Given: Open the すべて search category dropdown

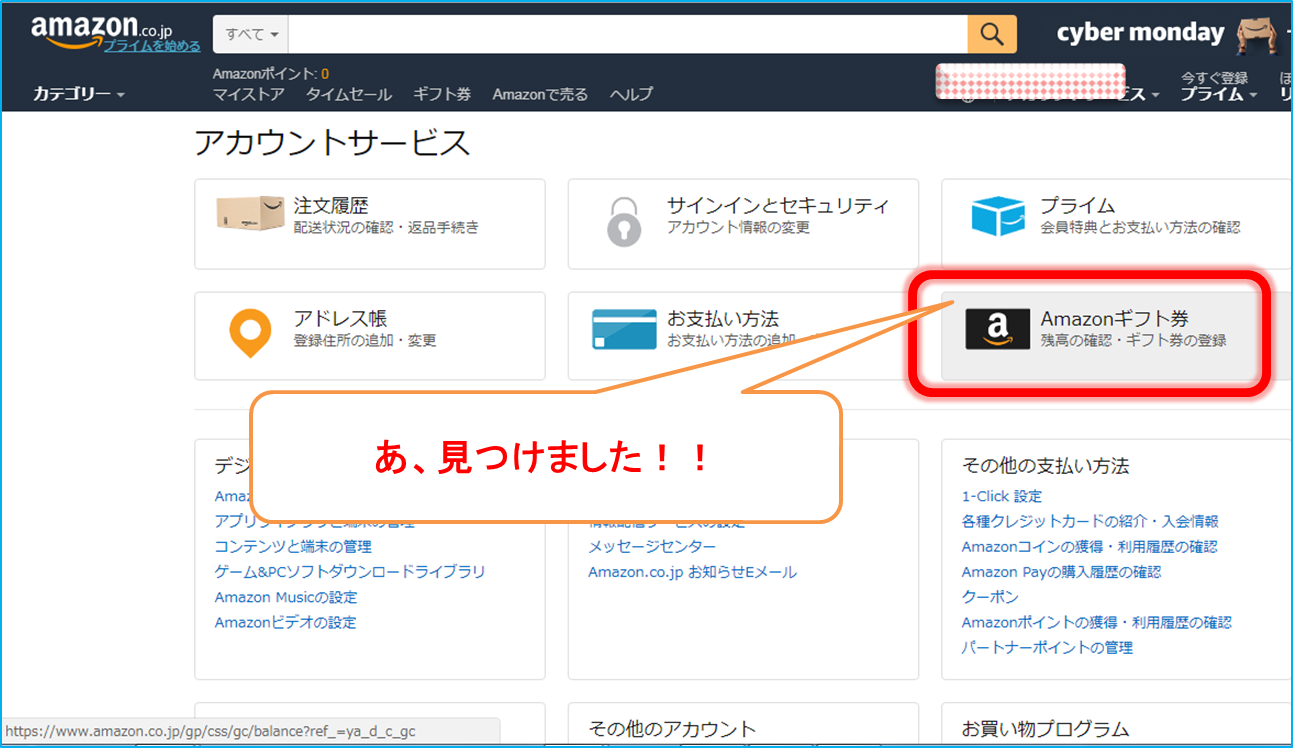Looking at the screenshot, I should [251, 34].
